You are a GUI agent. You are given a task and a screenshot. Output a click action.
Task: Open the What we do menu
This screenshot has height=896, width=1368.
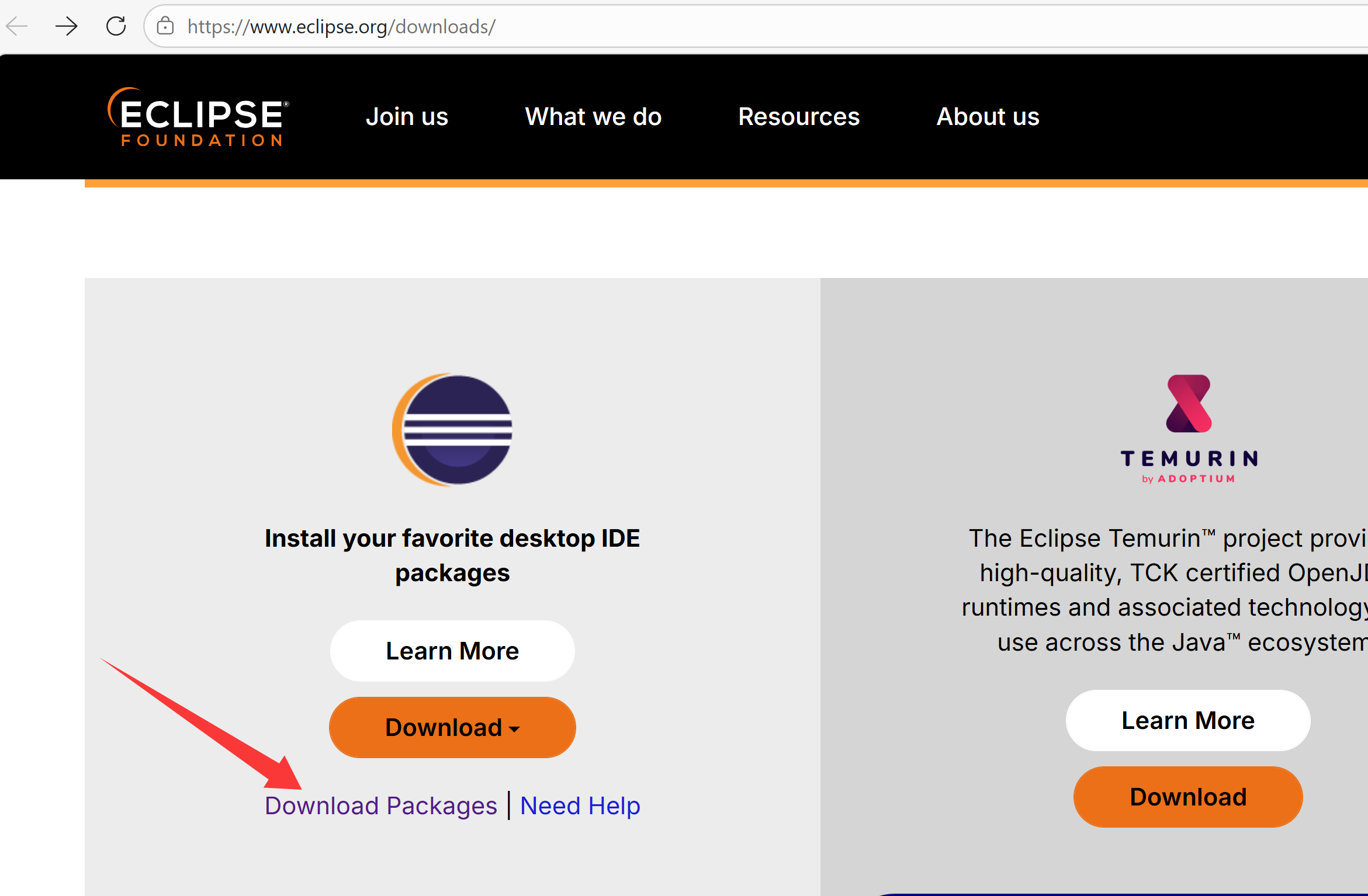pos(593,117)
